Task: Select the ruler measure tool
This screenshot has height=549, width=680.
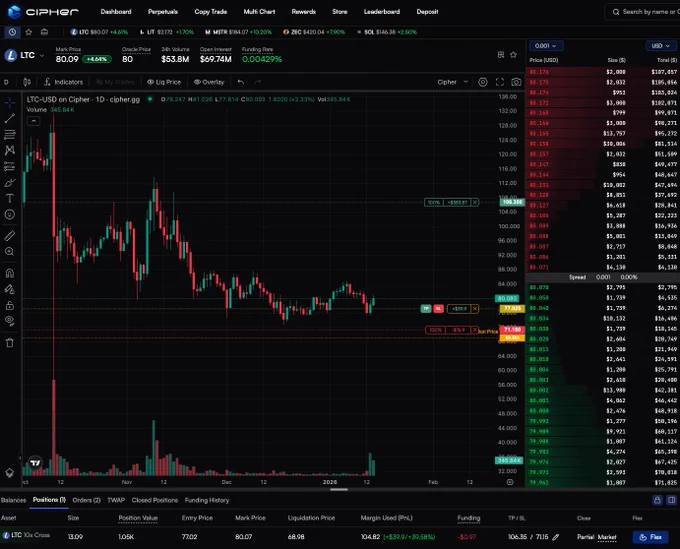Action: (x=10, y=235)
